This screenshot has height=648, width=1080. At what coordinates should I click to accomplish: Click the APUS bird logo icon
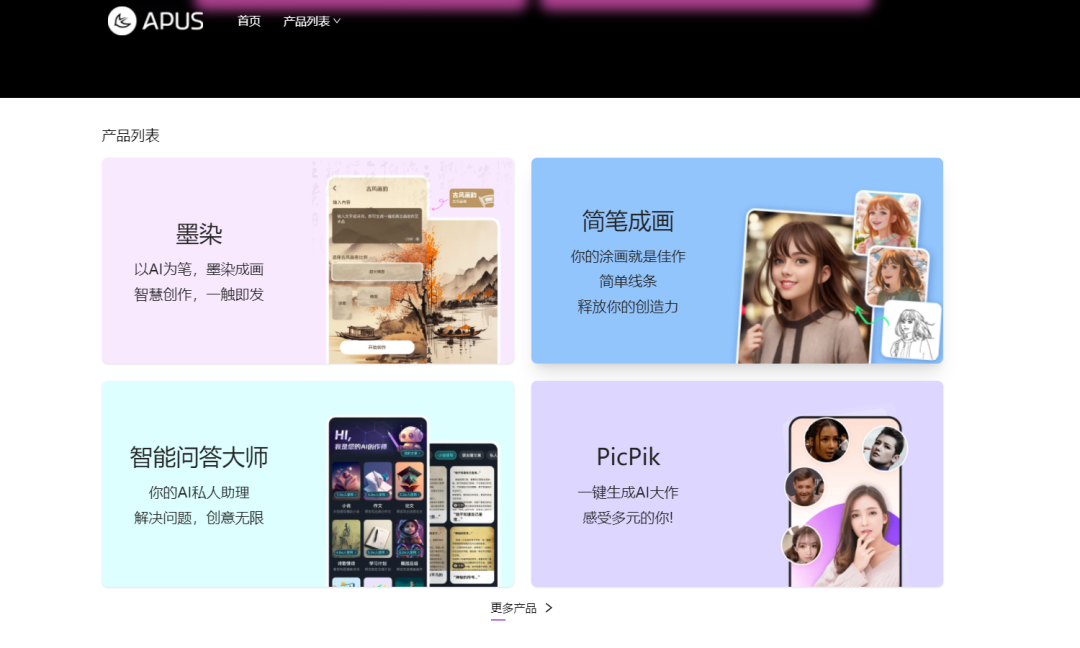(122, 21)
